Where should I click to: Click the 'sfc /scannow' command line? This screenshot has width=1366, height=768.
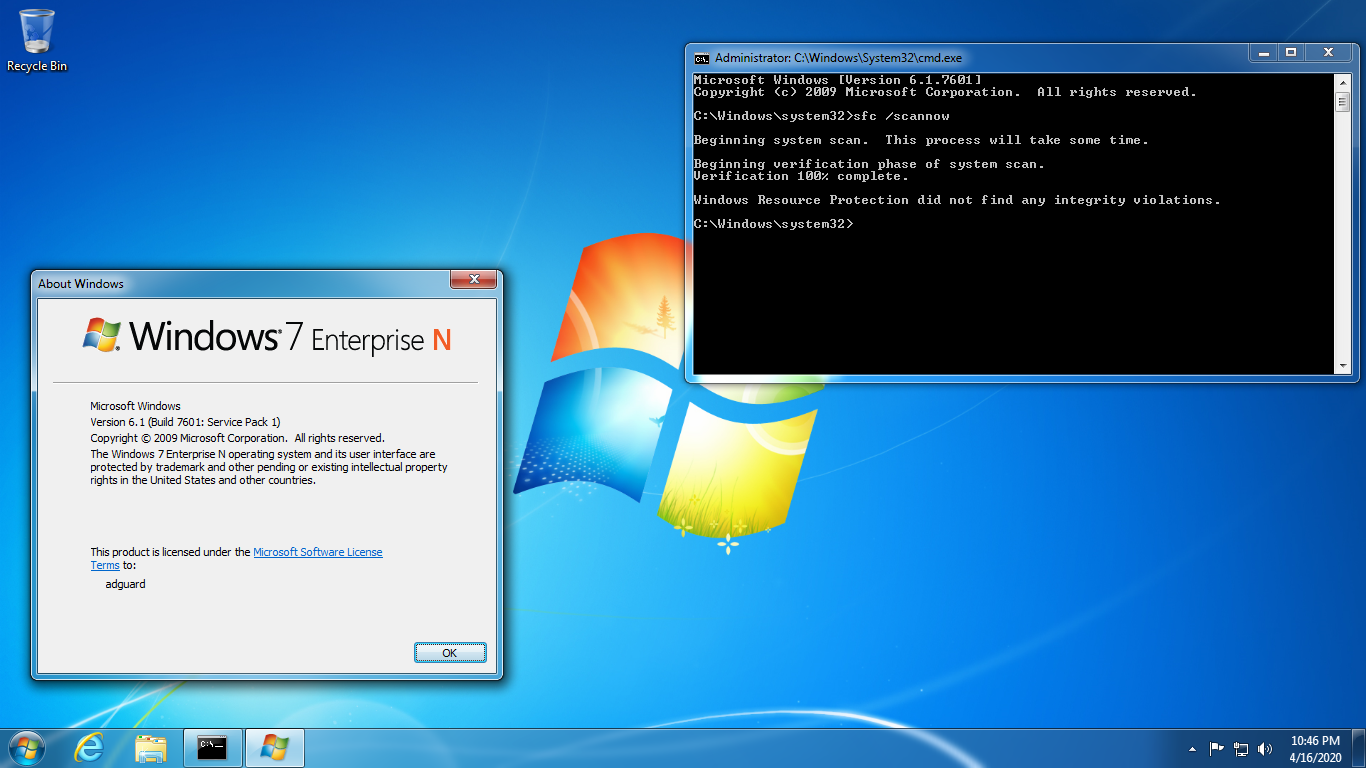822,116
